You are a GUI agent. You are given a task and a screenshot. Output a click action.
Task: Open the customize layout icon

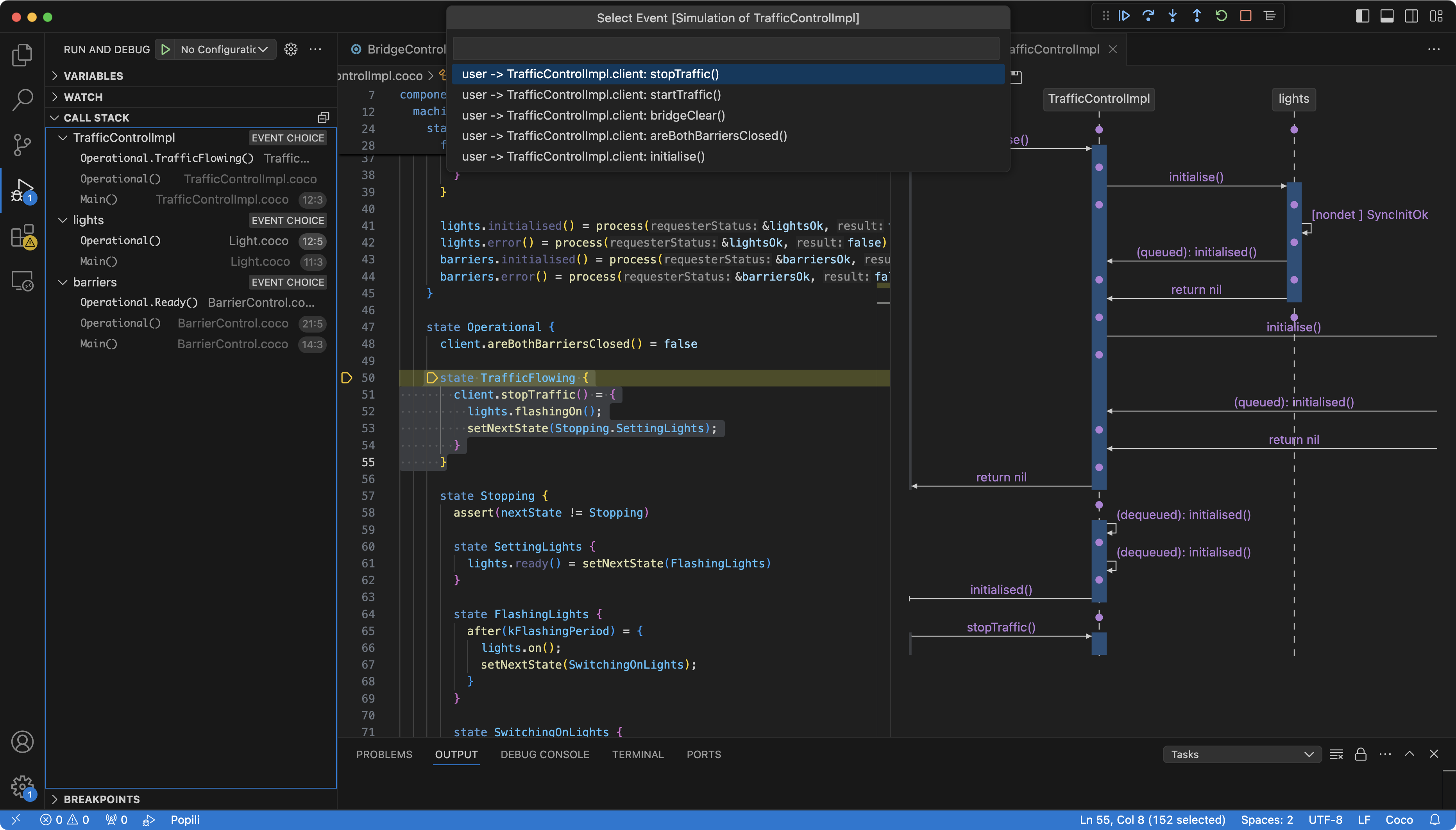pos(1436,16)
